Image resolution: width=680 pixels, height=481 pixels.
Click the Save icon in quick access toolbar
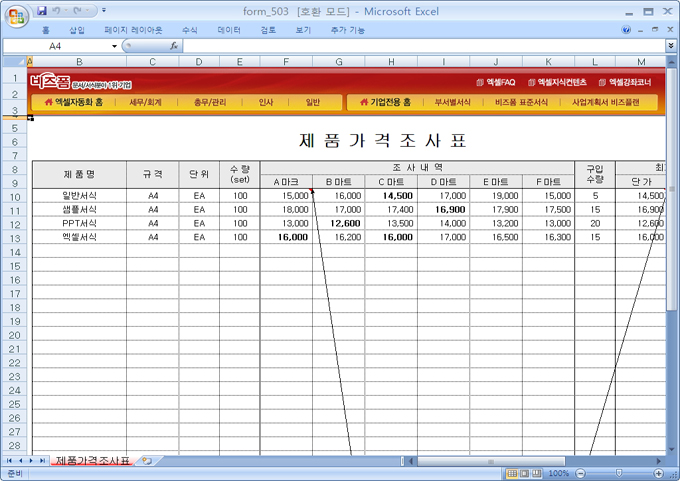click(41, 10)
